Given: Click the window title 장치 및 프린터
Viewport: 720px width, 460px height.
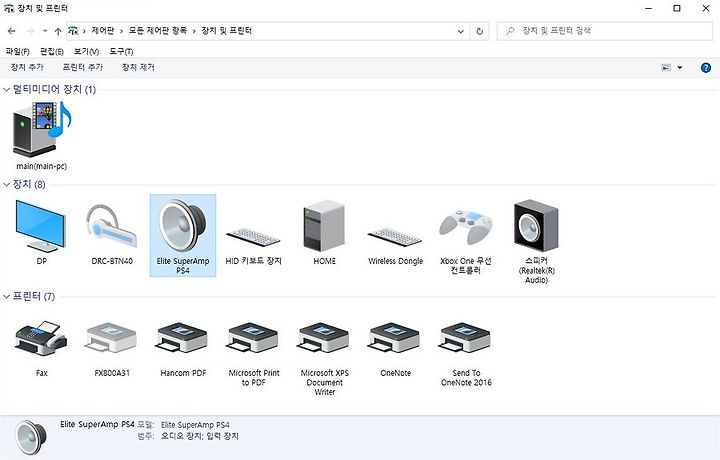Looking at the screenshot, I should pyautogui.click(x=42, y=8).
